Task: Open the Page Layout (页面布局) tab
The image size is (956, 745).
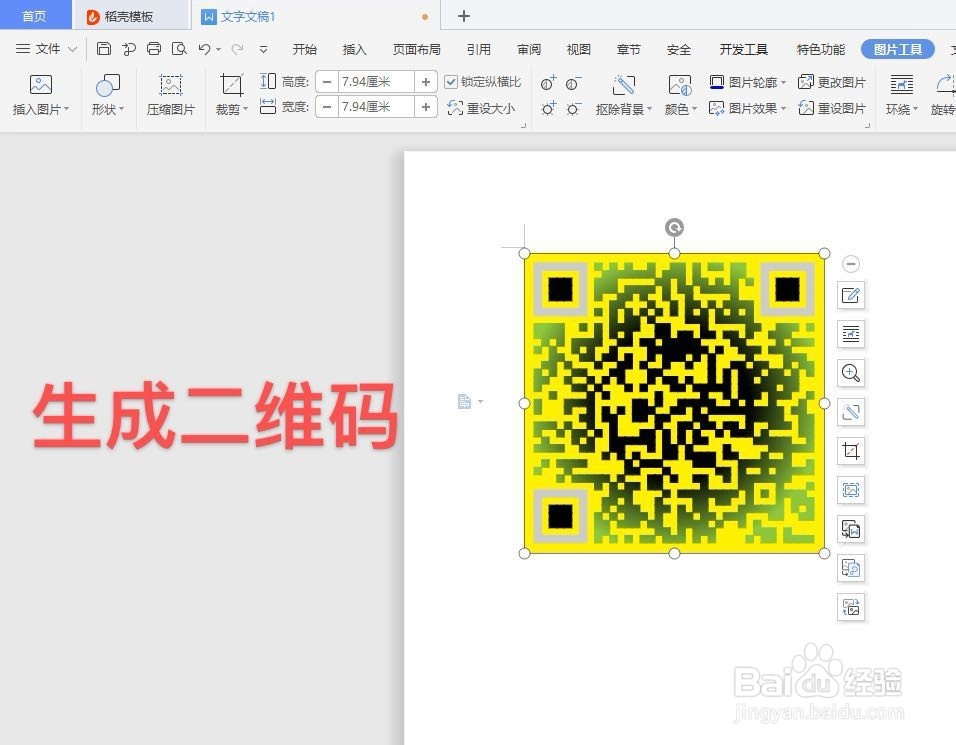Action: click(x=416, y=49)
